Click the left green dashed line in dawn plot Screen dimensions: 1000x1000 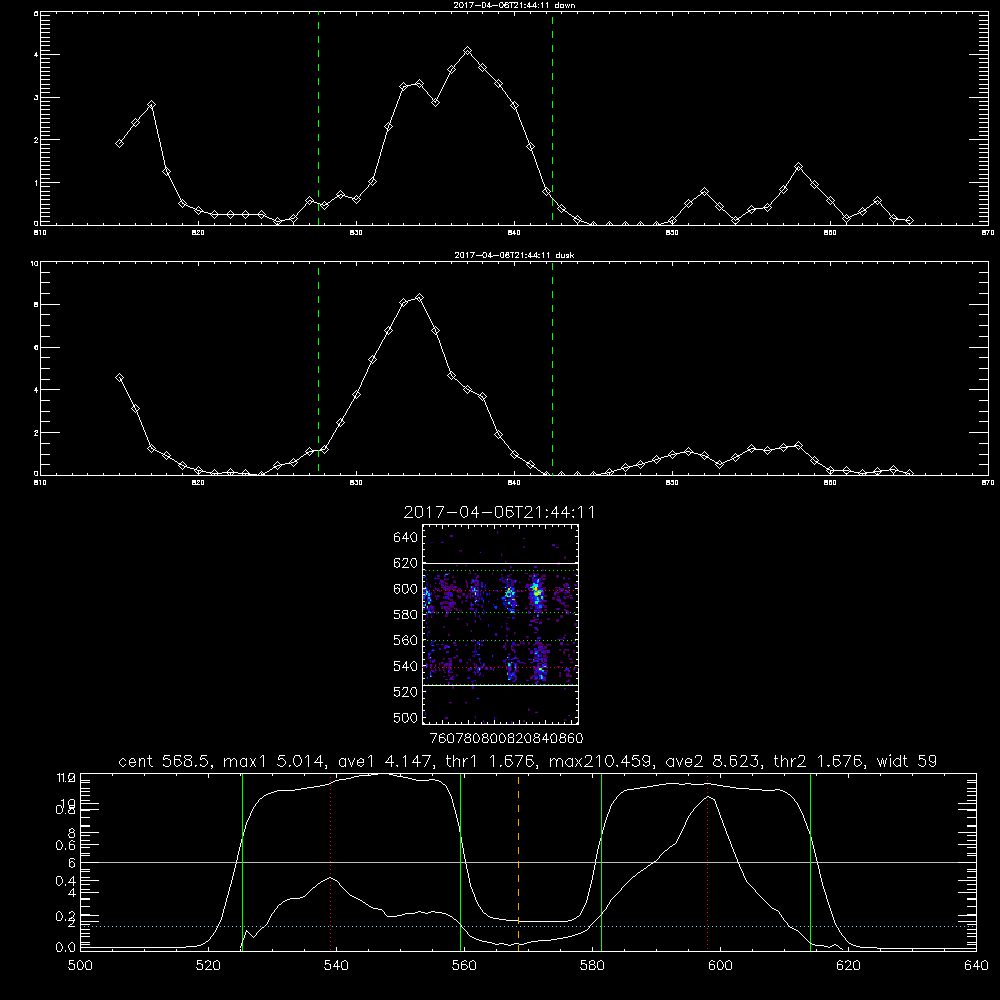[x=318, y=119]
